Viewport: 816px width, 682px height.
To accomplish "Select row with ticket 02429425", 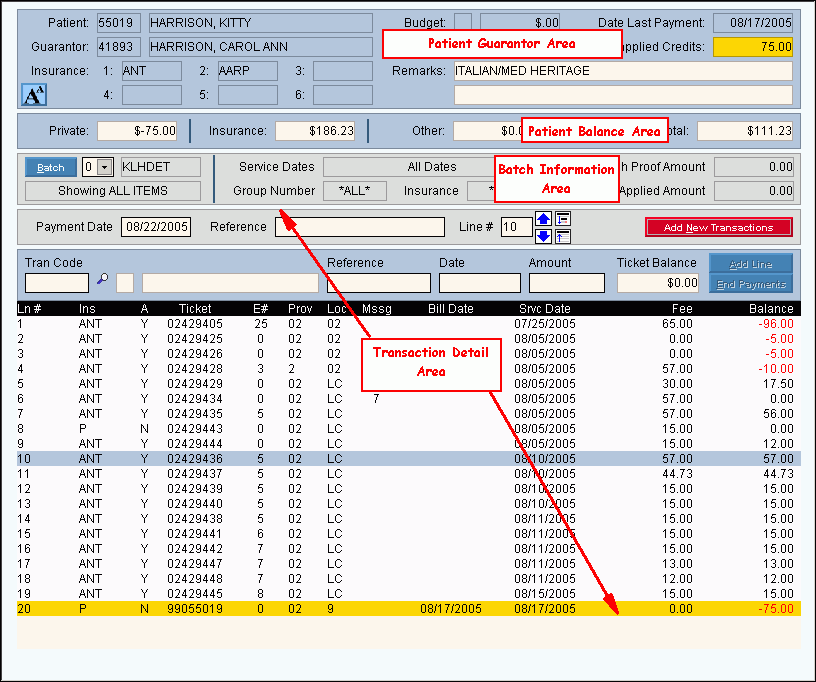I will (x=409, y=339).
